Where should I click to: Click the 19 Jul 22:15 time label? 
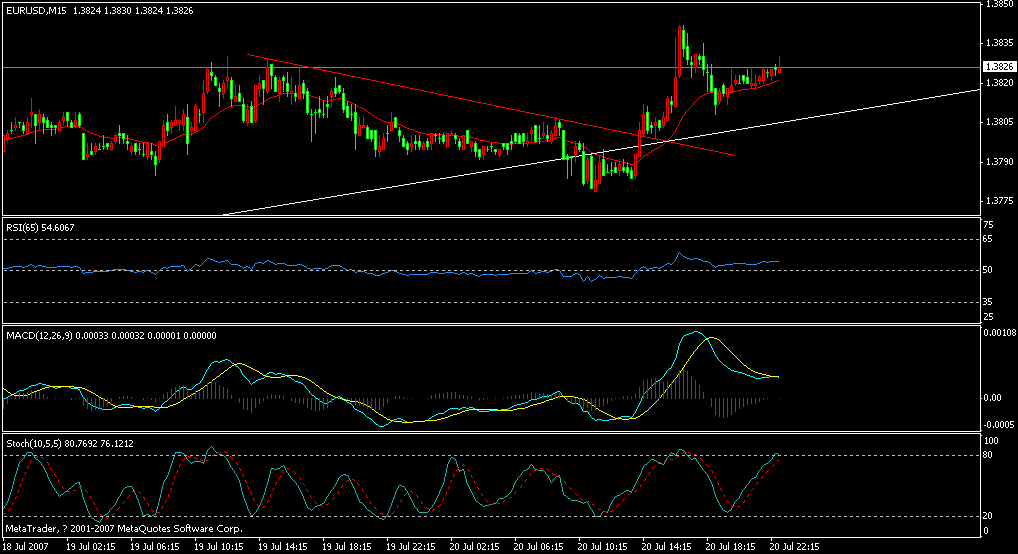tap(411, 547)
